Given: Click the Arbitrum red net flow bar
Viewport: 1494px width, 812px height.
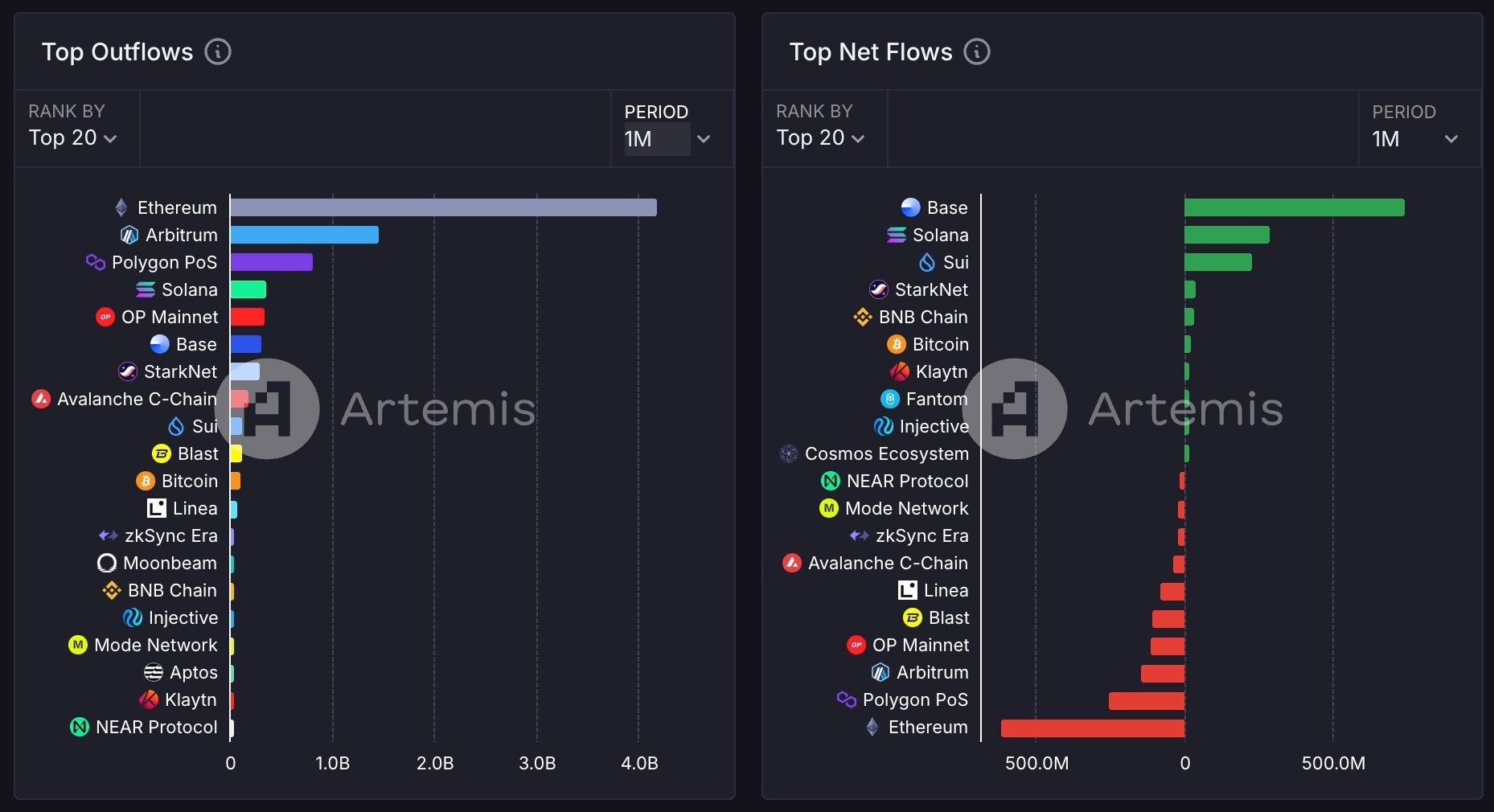Looking at the screenshot, I should pyautogui.click(x=1163, y=674).
